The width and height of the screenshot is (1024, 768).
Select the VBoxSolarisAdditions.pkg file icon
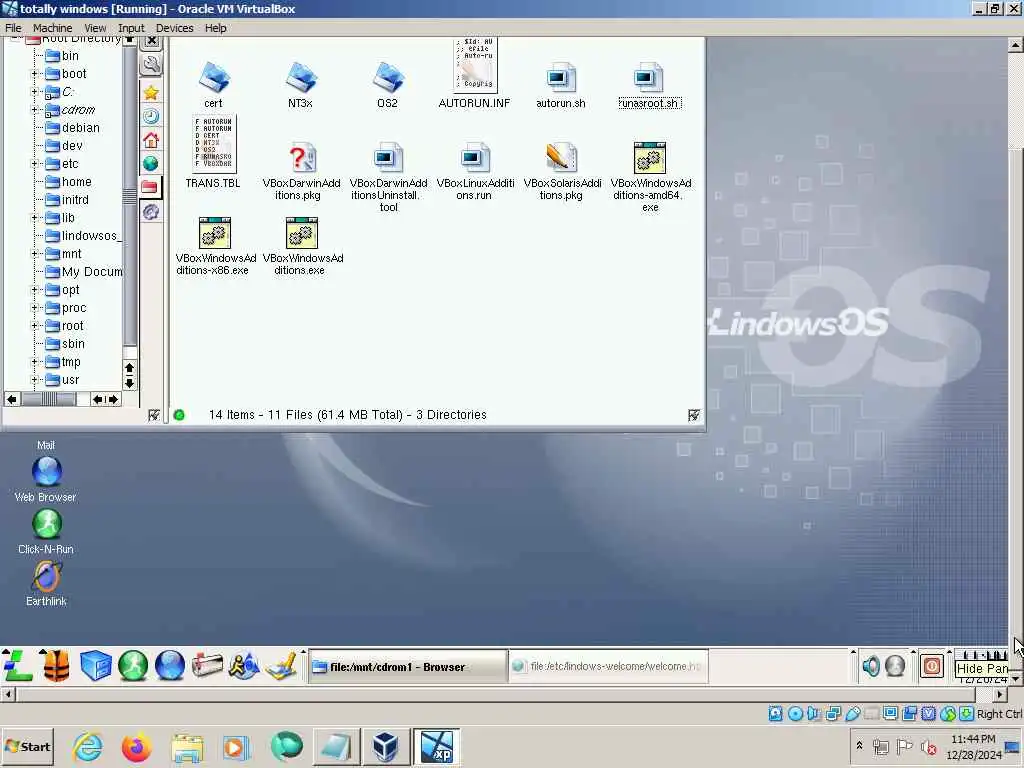coord(562,158)
